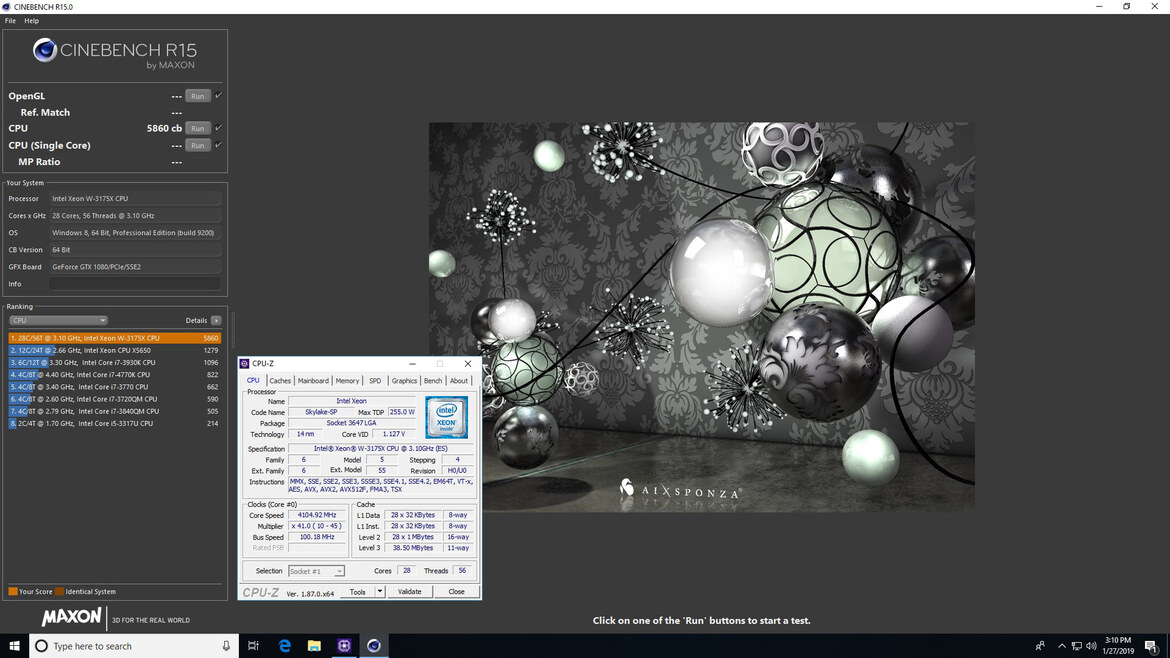Switch to Bench tab in CPU-Z

433,380
